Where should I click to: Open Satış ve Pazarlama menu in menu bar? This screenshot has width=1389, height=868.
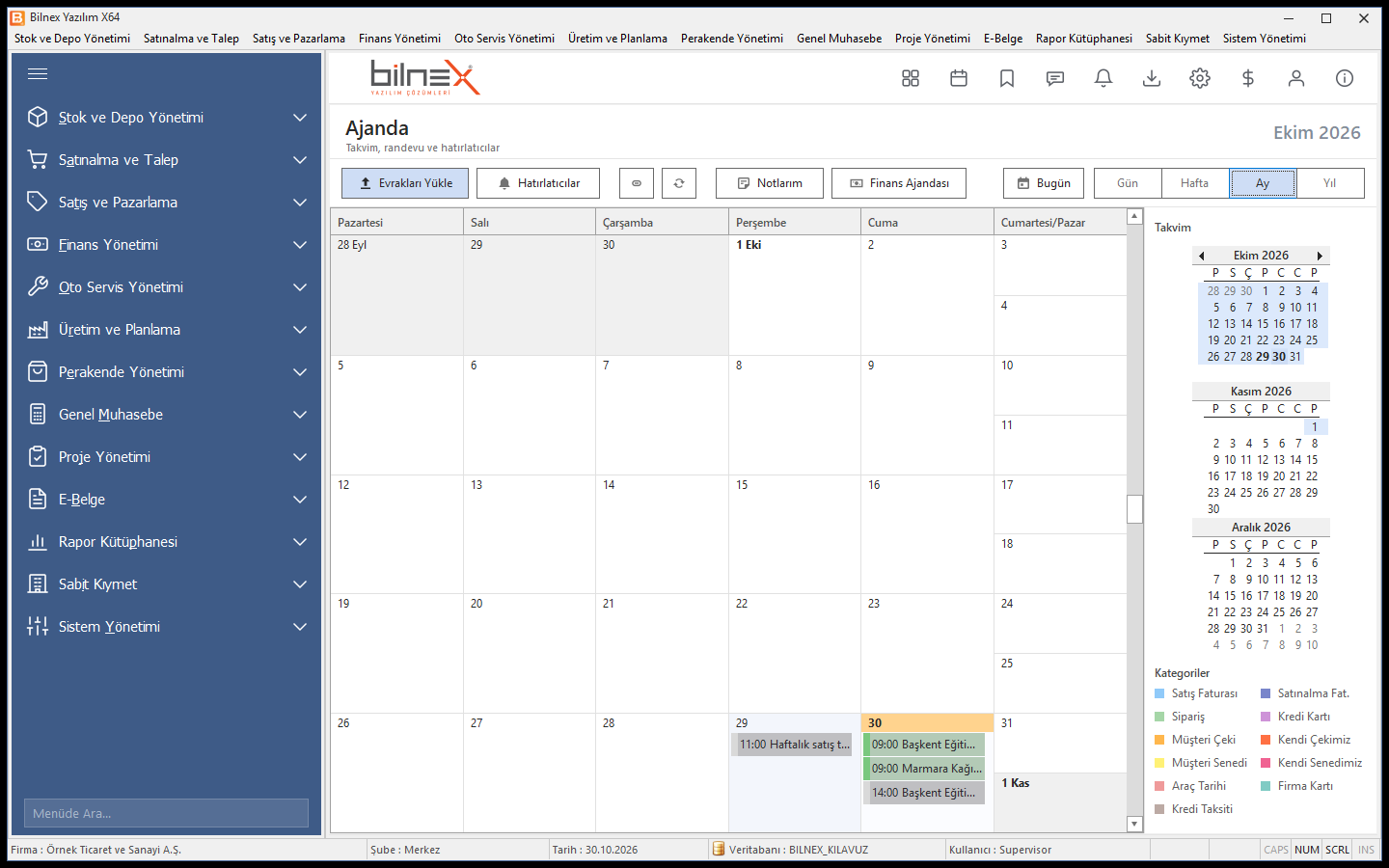[x=299, y=39]
